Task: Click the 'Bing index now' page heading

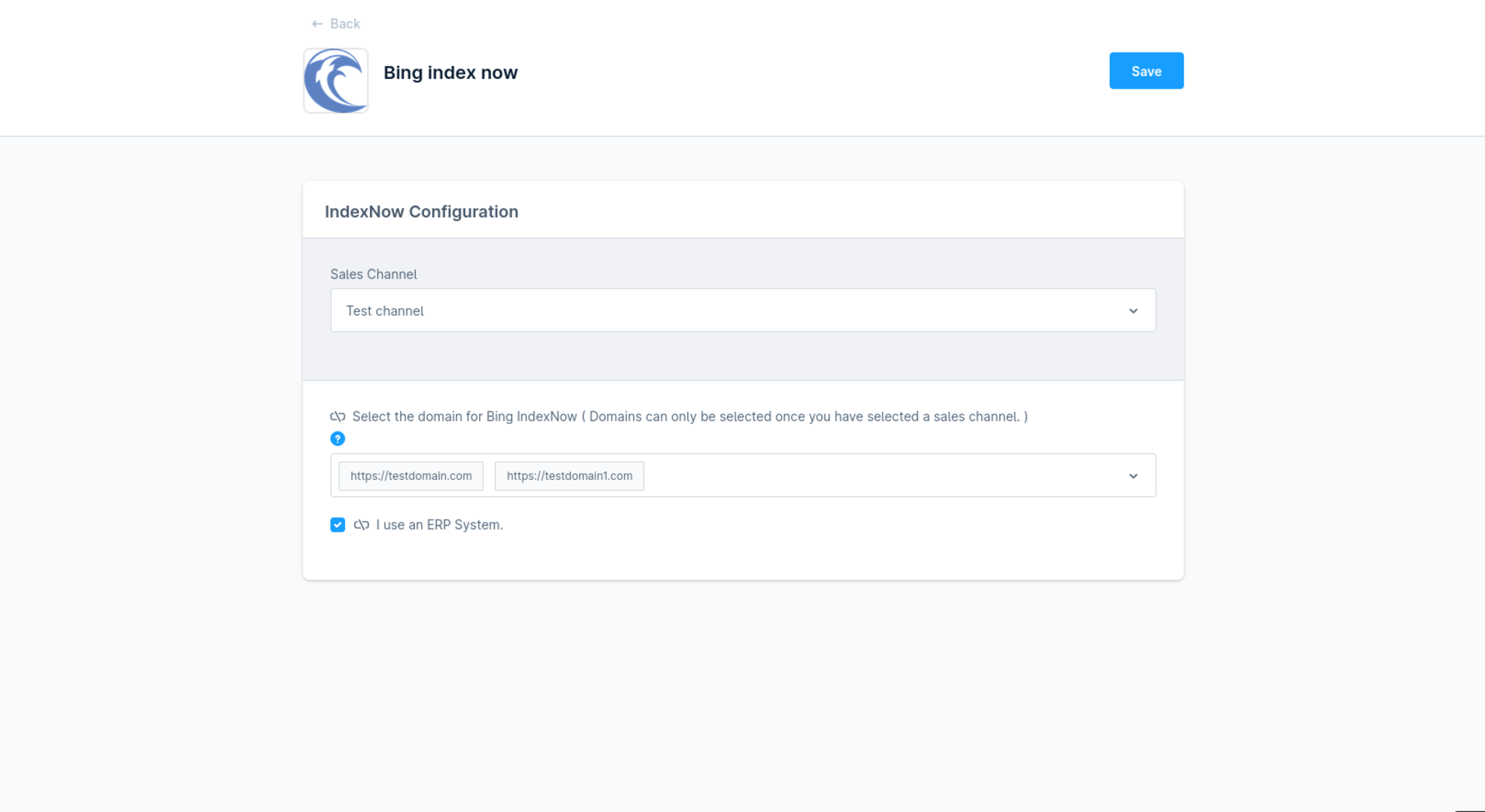Action: click(x=450, y=73)
